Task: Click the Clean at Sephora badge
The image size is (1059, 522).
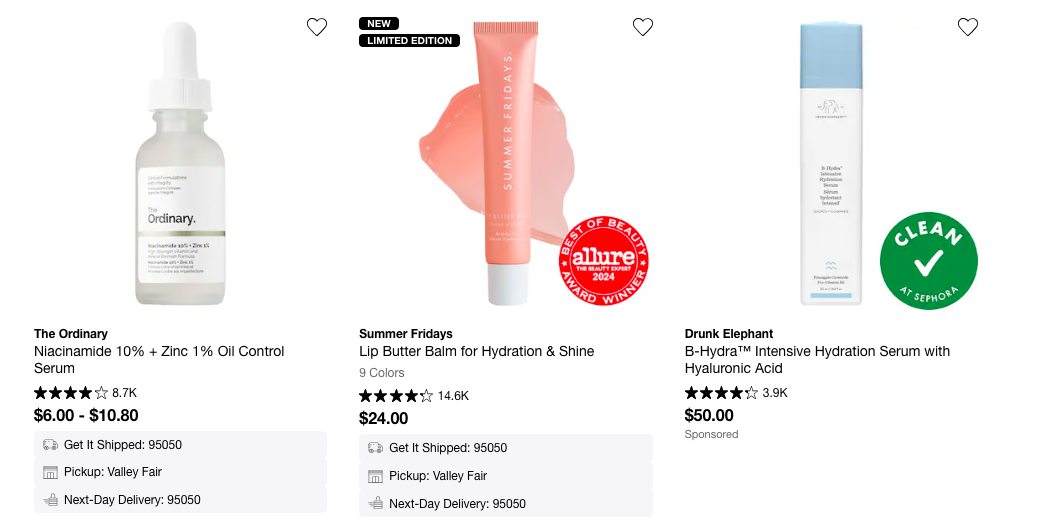Action: click(x=929, y=261)
